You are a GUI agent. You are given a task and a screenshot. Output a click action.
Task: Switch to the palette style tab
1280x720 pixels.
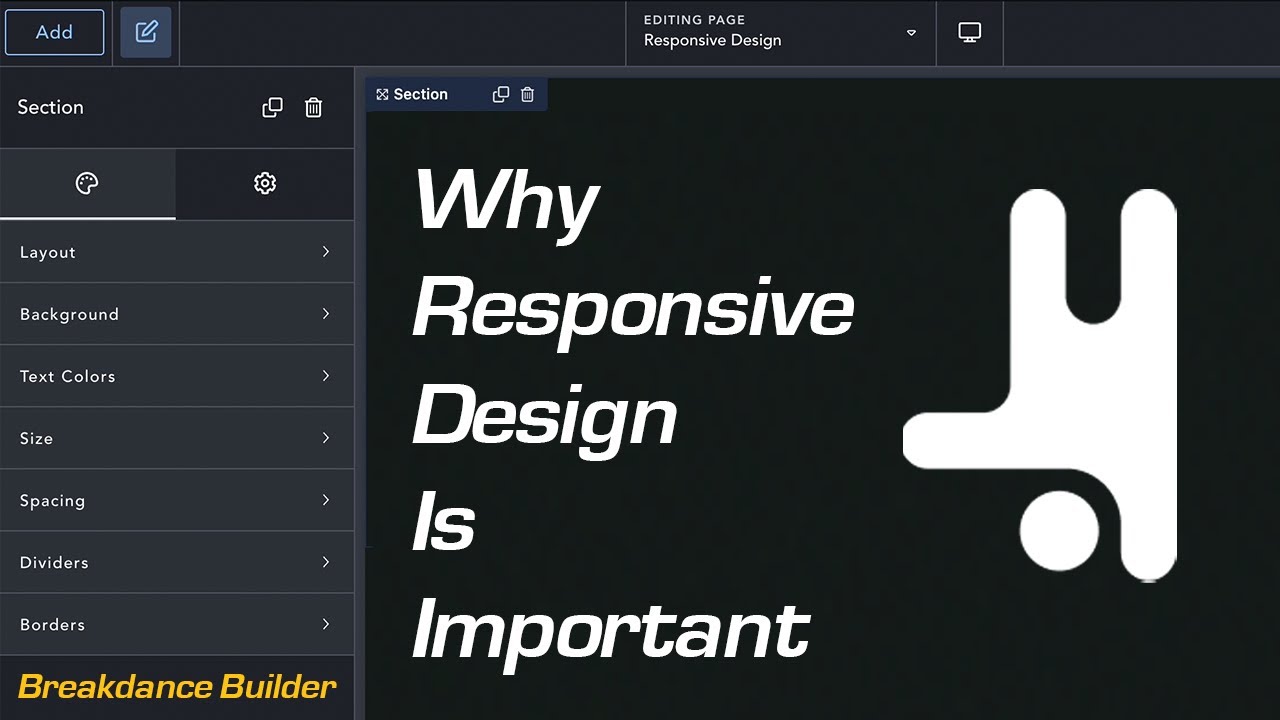coord(88,184)
